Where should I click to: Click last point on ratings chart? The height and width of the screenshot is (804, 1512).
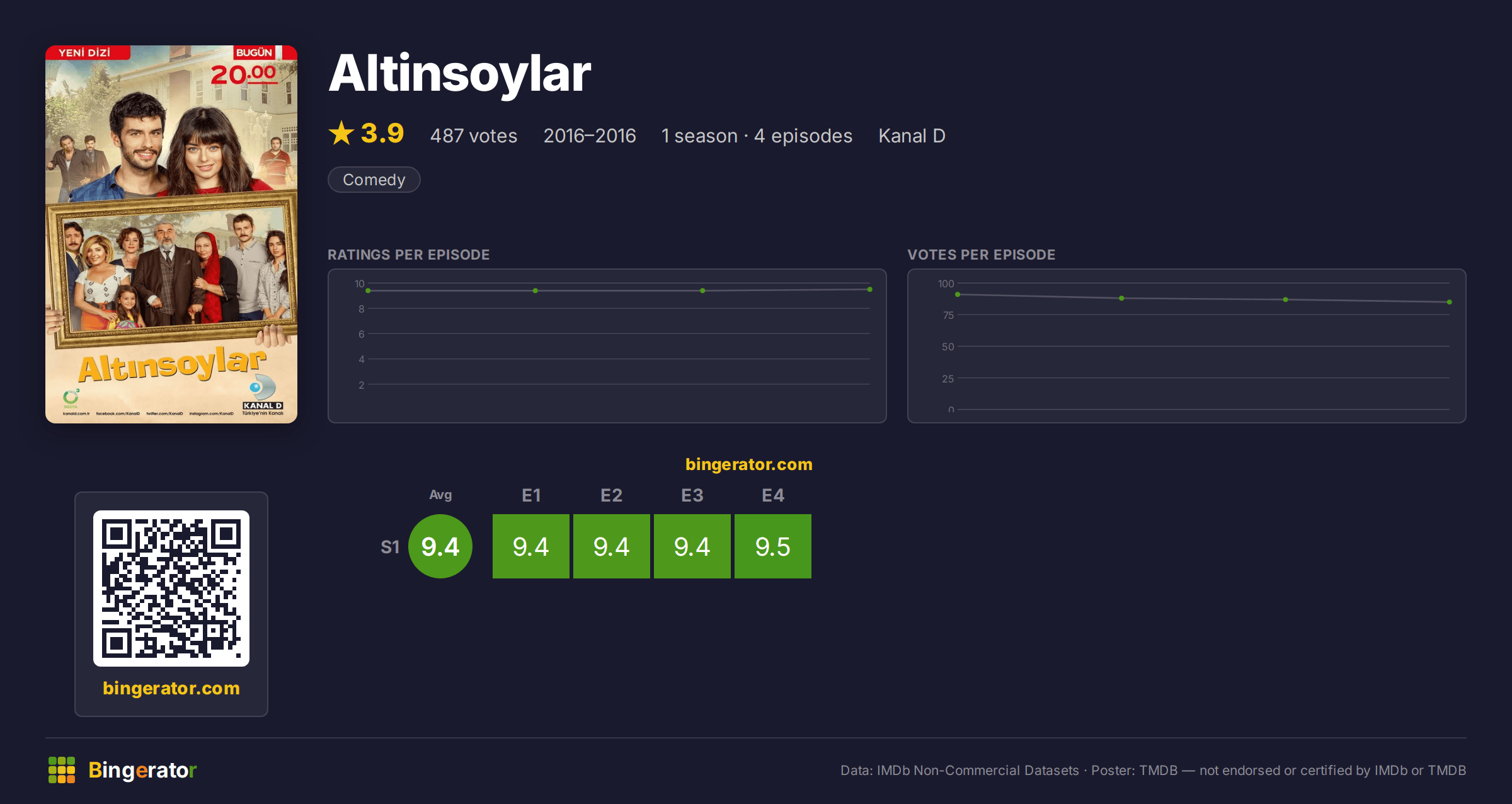click(870, 289)
